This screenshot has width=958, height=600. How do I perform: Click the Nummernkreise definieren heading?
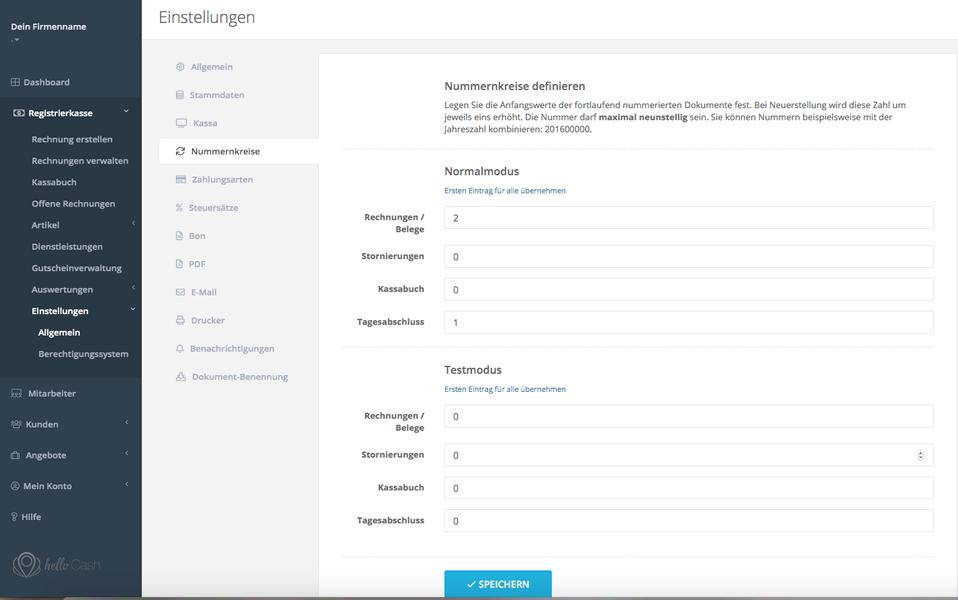point(514,86)
